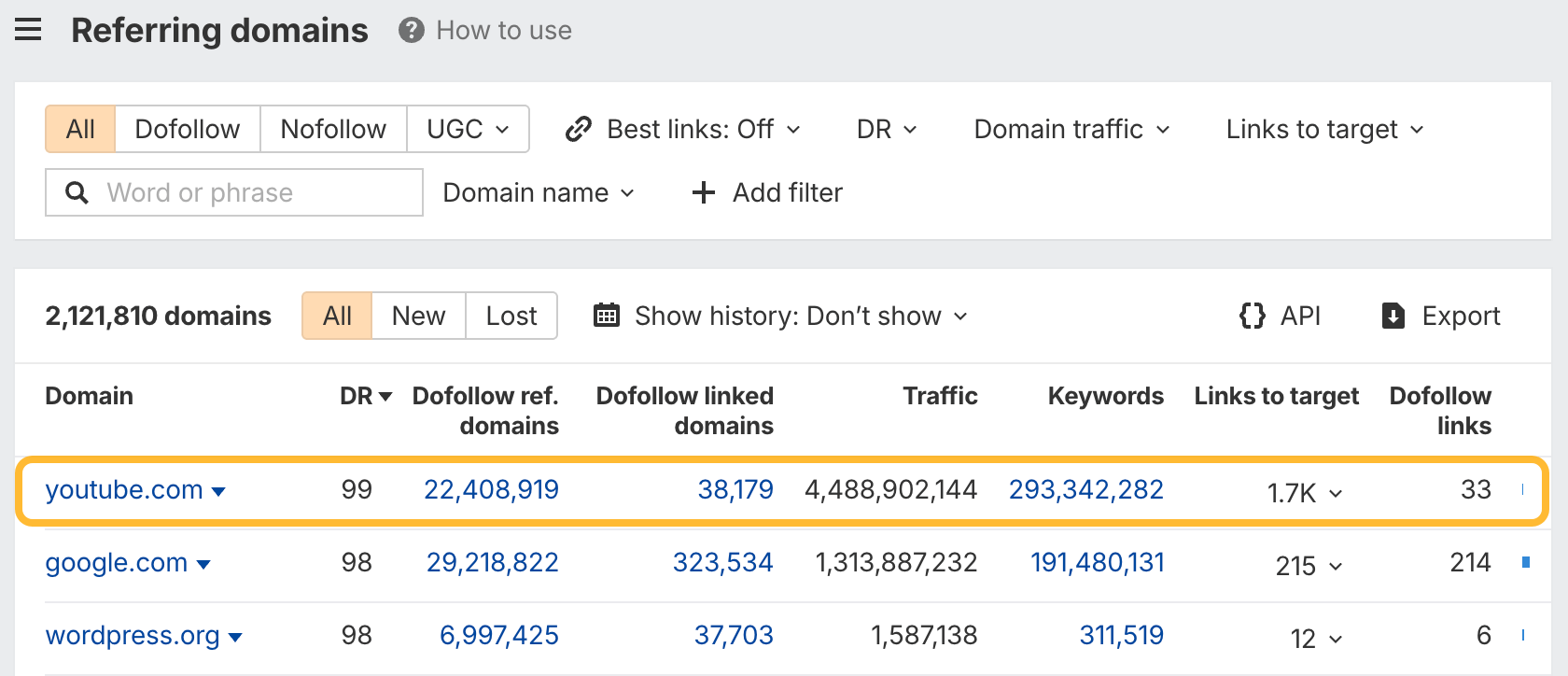Open wordpress.org dofollow ref. domains 6,997,425

click(x=498, y=636)
